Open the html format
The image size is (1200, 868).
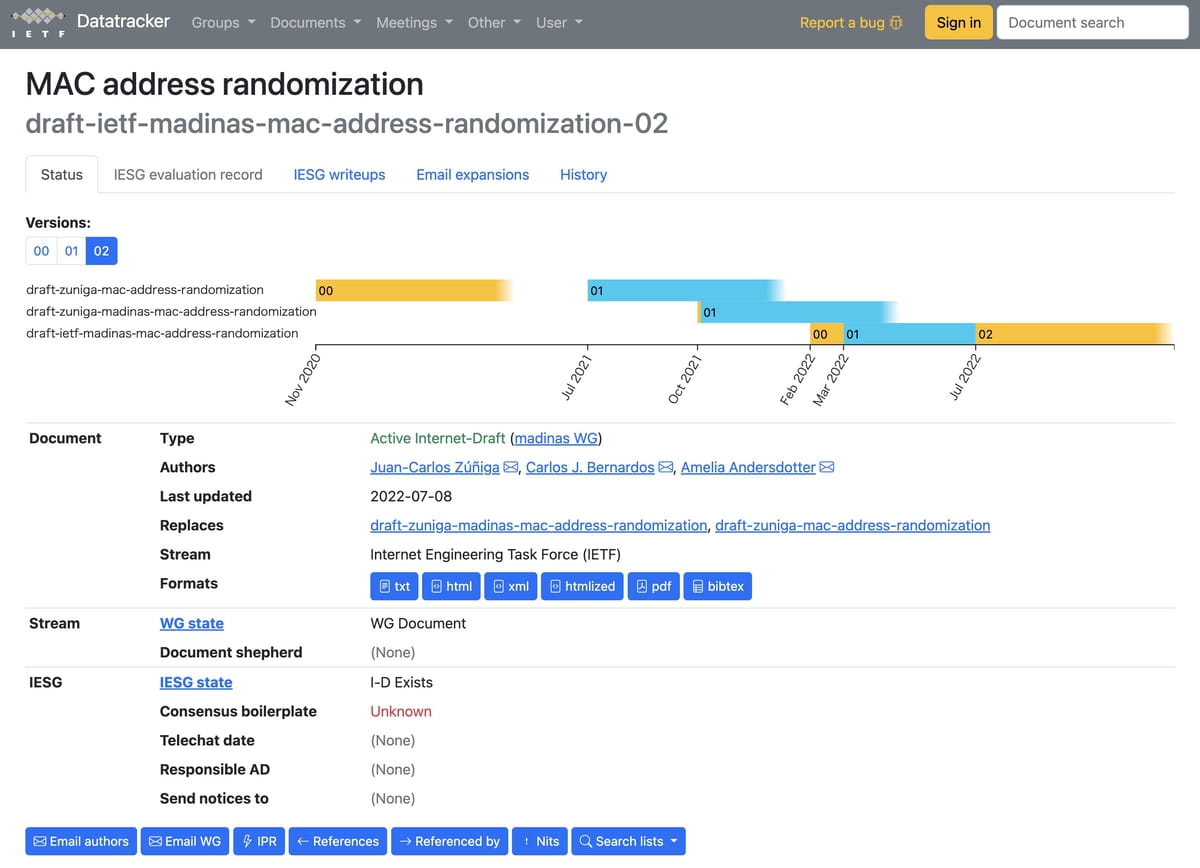tap(451, 586)
